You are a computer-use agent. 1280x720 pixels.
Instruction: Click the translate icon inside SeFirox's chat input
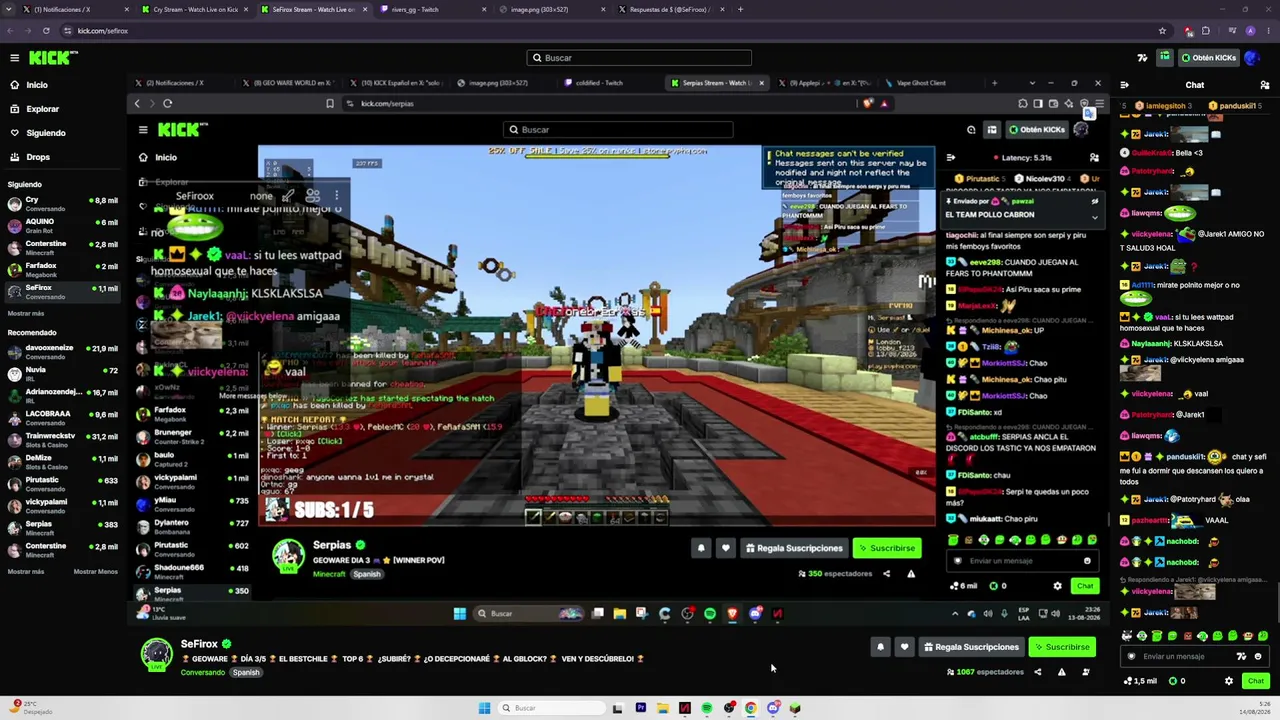(x=1241, y=657)
